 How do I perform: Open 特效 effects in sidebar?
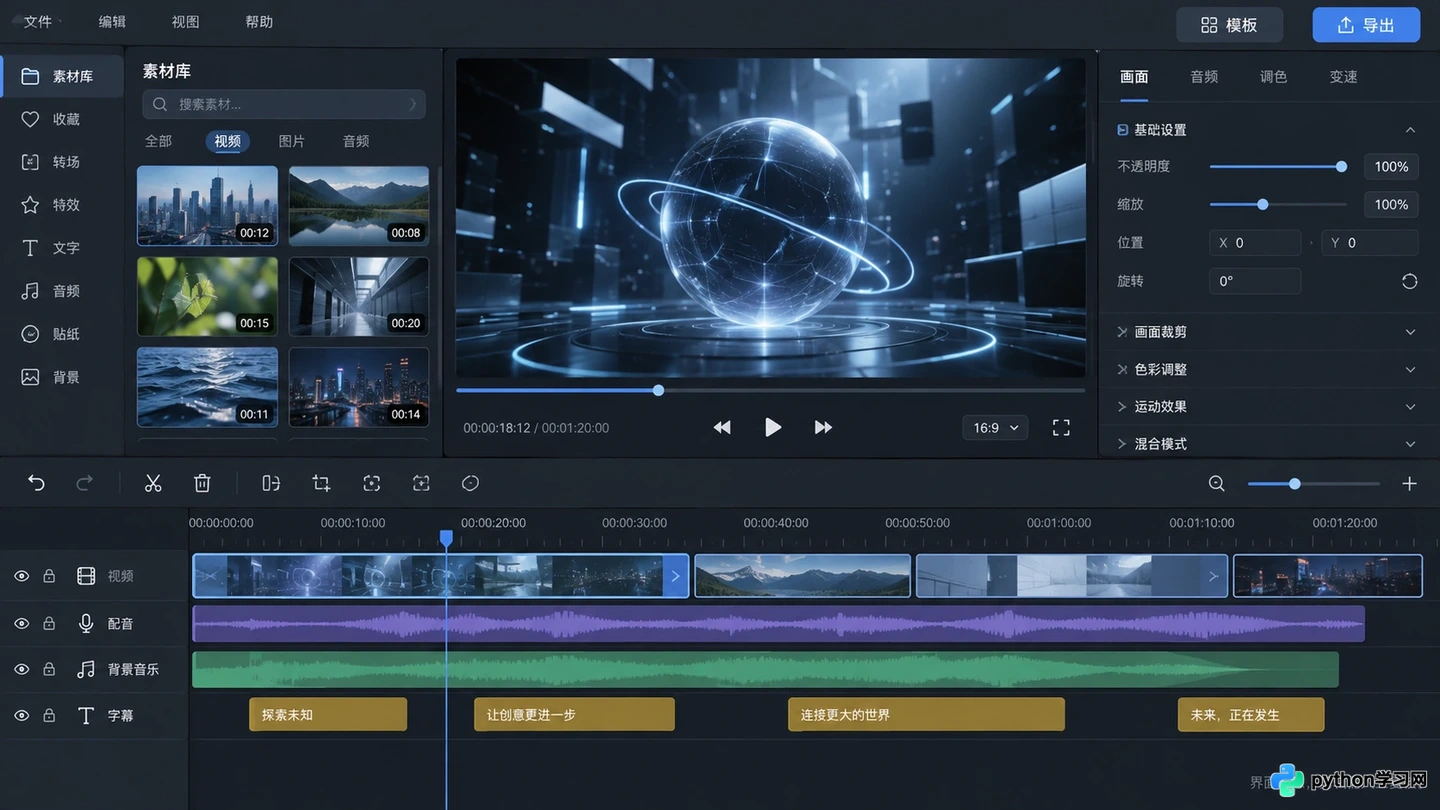(62, 205)
